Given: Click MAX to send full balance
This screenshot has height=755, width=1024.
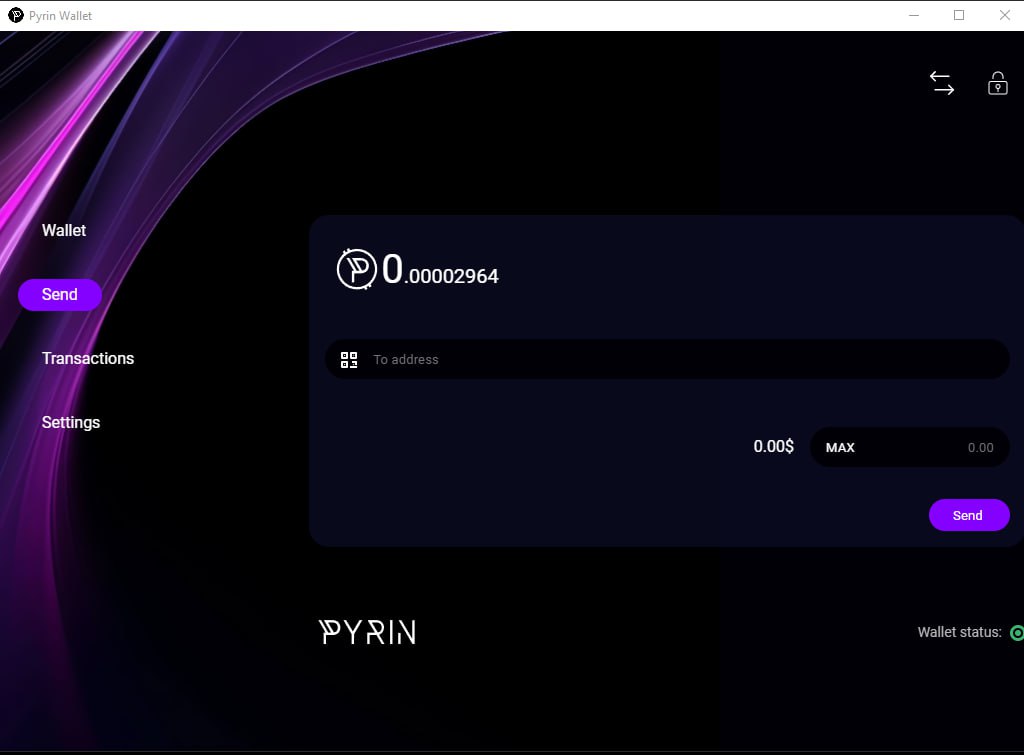Looking at the screenshot, I should (x=839, y=447).
